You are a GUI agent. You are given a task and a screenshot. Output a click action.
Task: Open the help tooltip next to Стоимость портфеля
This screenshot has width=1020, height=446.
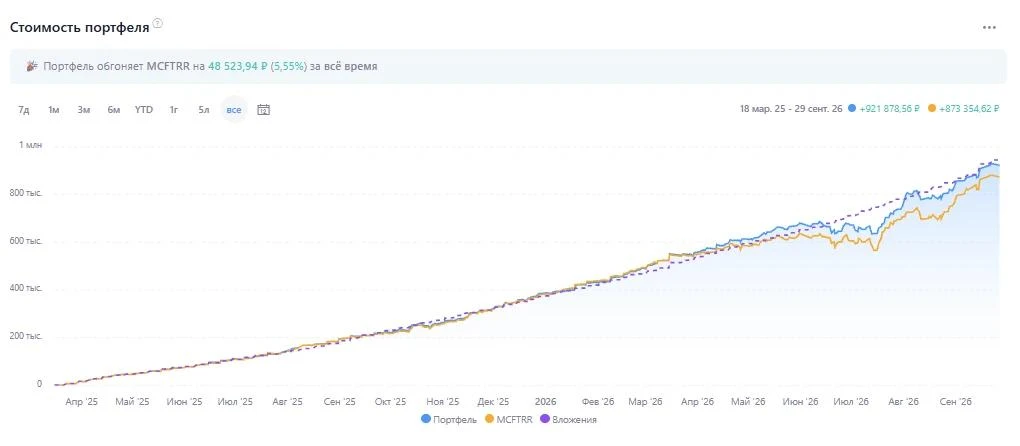[x=157, y=25]
